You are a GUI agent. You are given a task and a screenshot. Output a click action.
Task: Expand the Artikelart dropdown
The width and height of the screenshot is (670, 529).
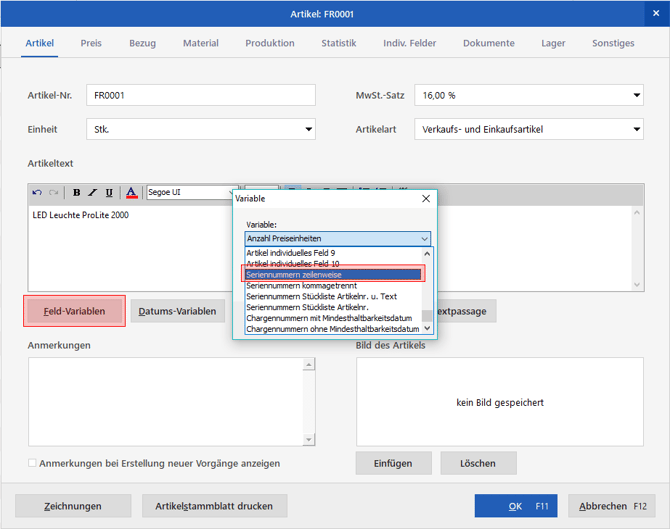pyautogui.click(x=636, y=129)
